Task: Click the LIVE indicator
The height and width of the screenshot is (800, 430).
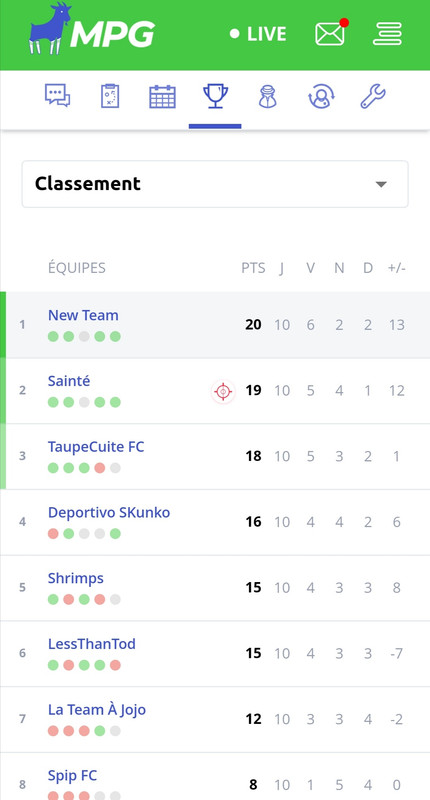Action: click(x=258, y=34)
